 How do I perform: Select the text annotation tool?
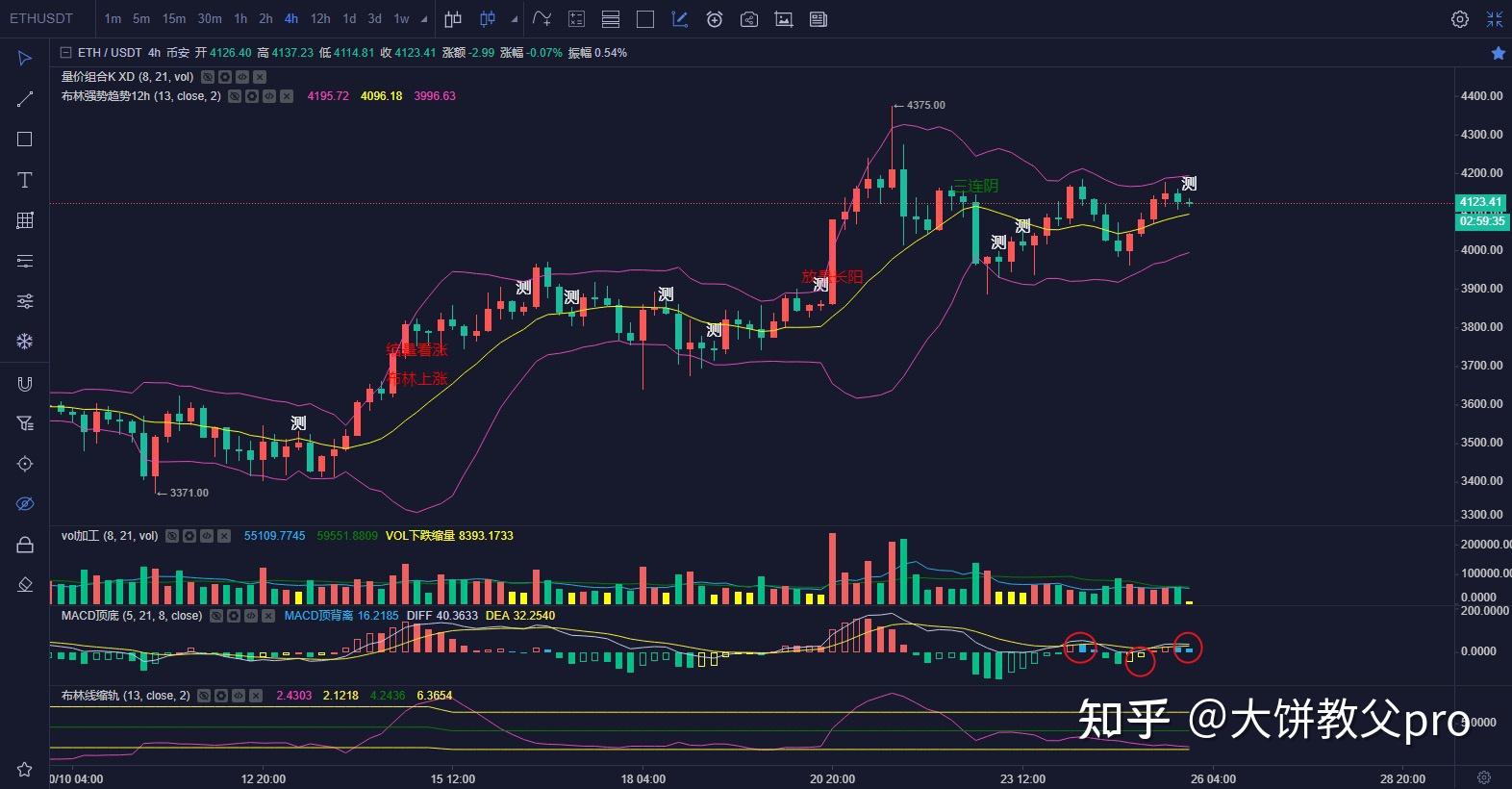tap(25, 180)
